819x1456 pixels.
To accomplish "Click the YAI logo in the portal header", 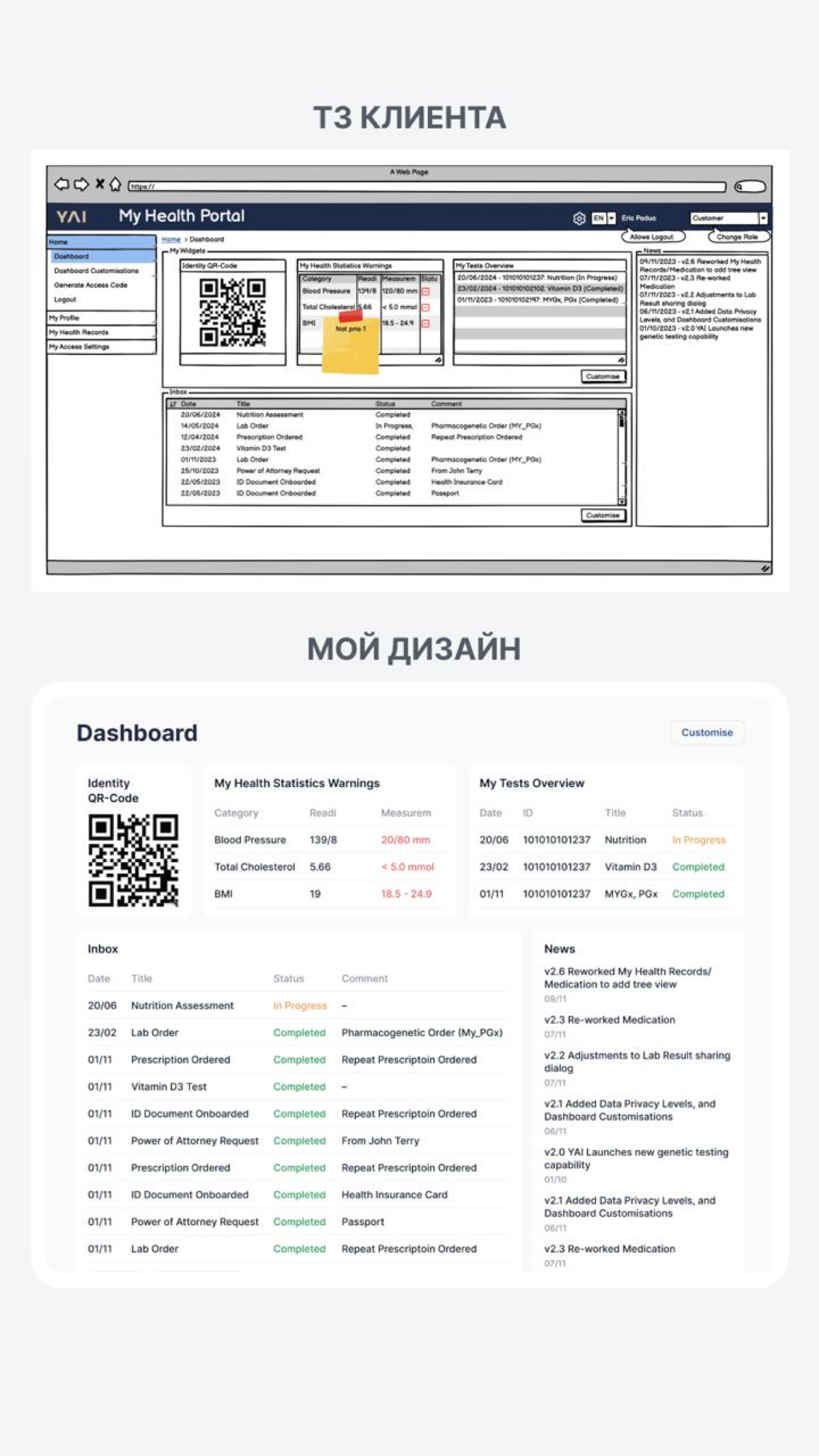I will (x=71, y=217).
